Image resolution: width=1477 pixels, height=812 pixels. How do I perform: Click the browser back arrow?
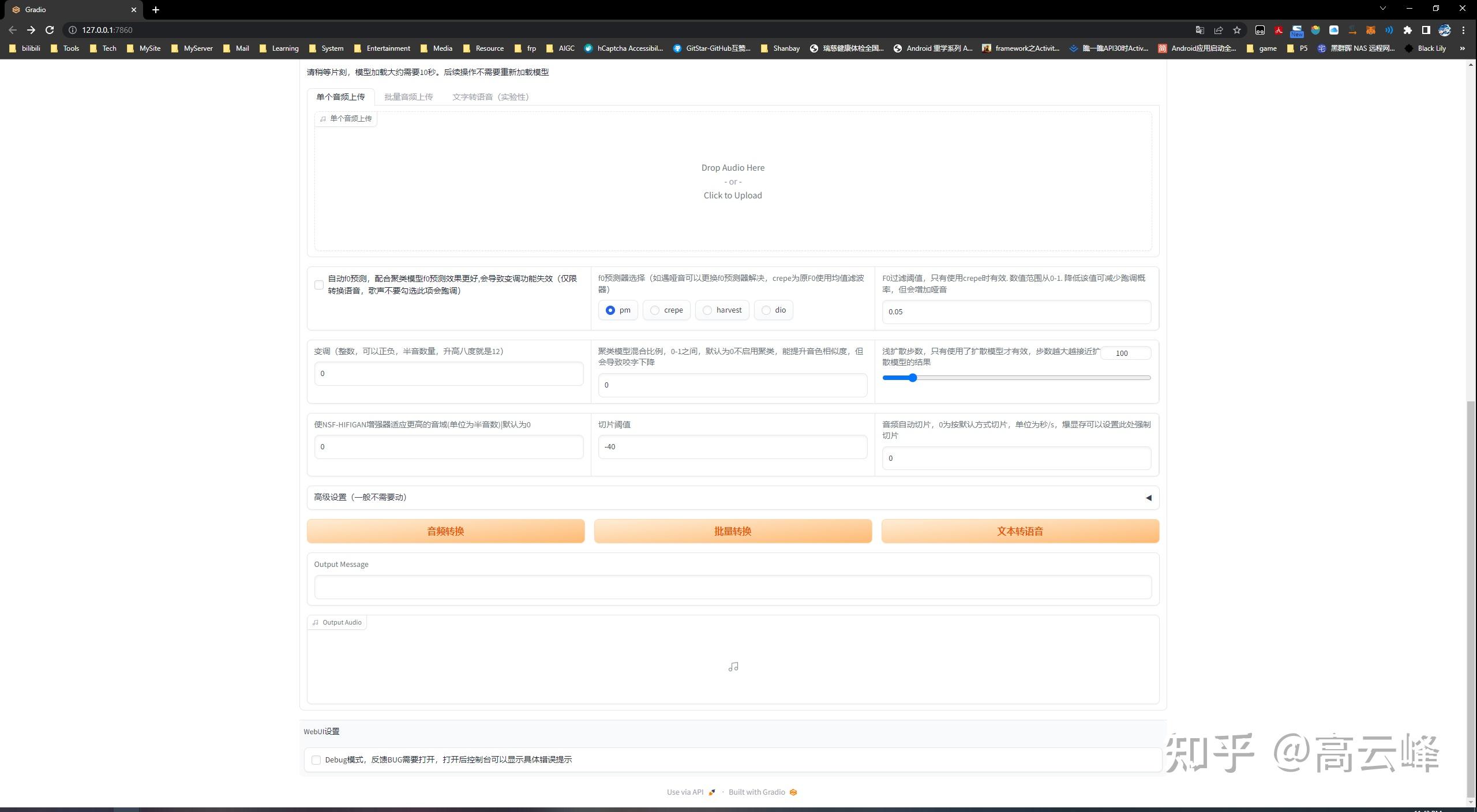tap(12, 29)
